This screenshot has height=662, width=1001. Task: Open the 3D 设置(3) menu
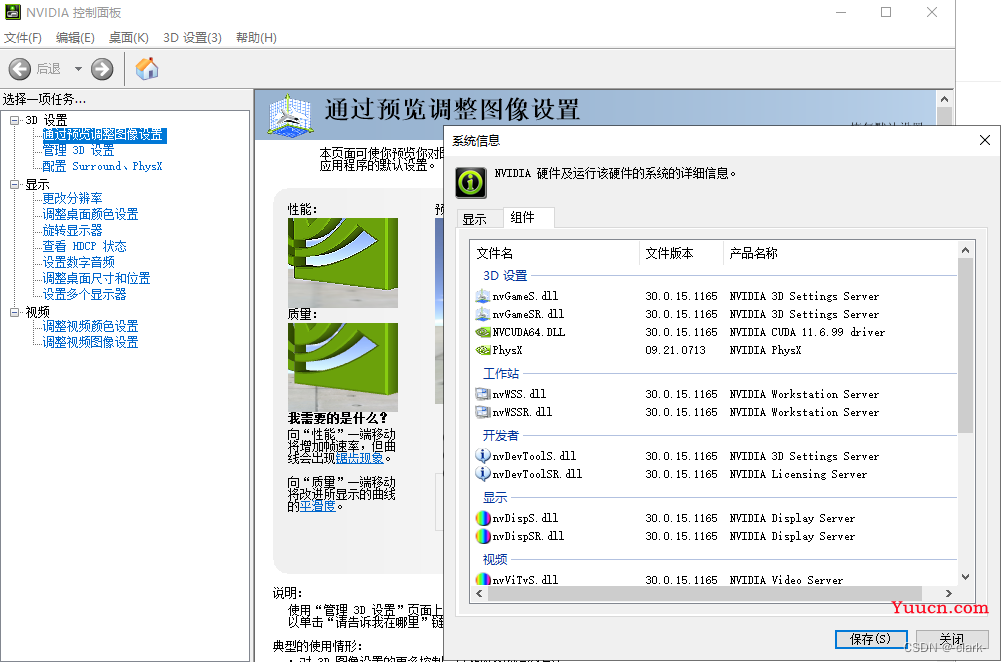(x=192, y=38)
